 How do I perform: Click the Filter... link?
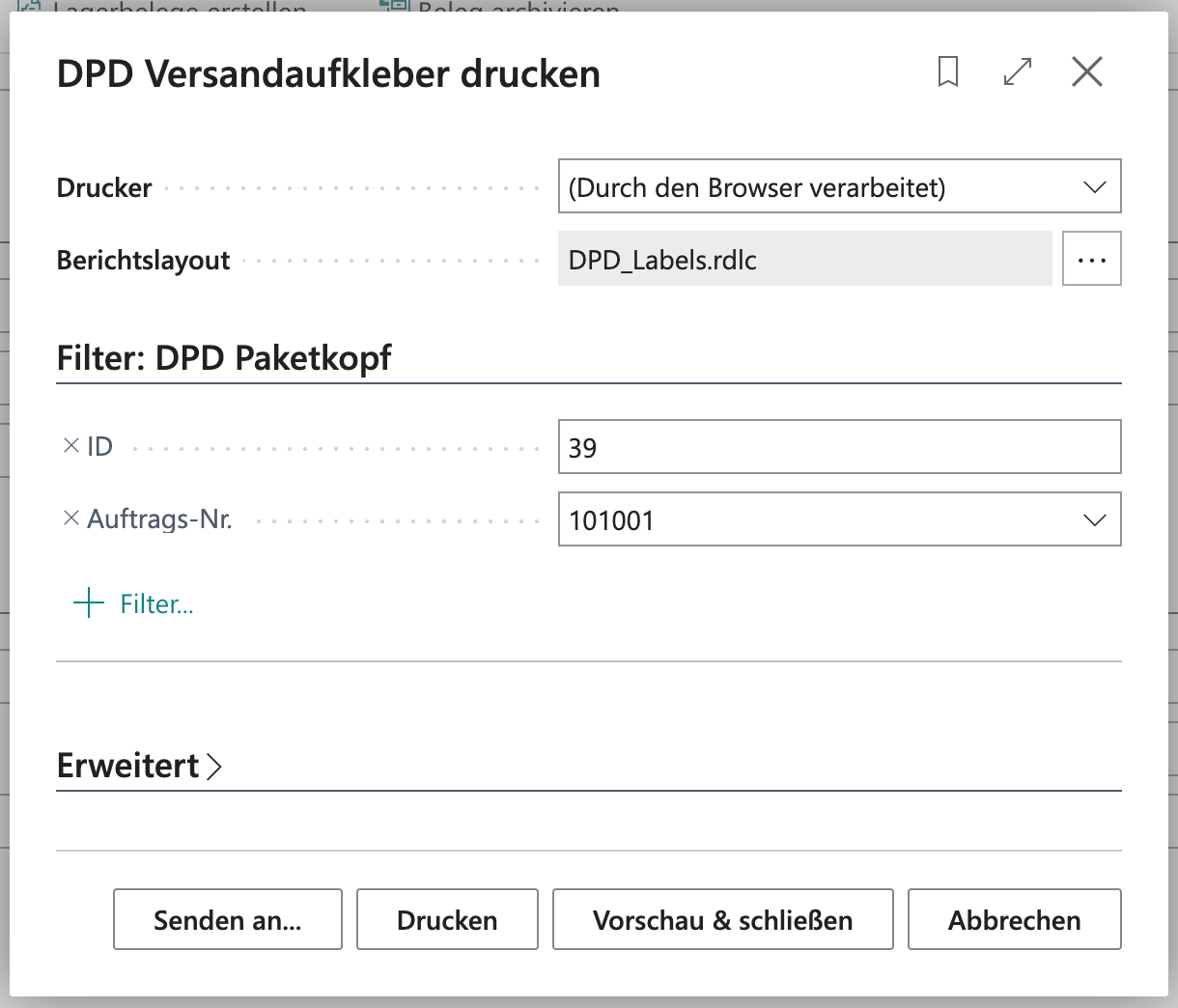click(157, 604)
